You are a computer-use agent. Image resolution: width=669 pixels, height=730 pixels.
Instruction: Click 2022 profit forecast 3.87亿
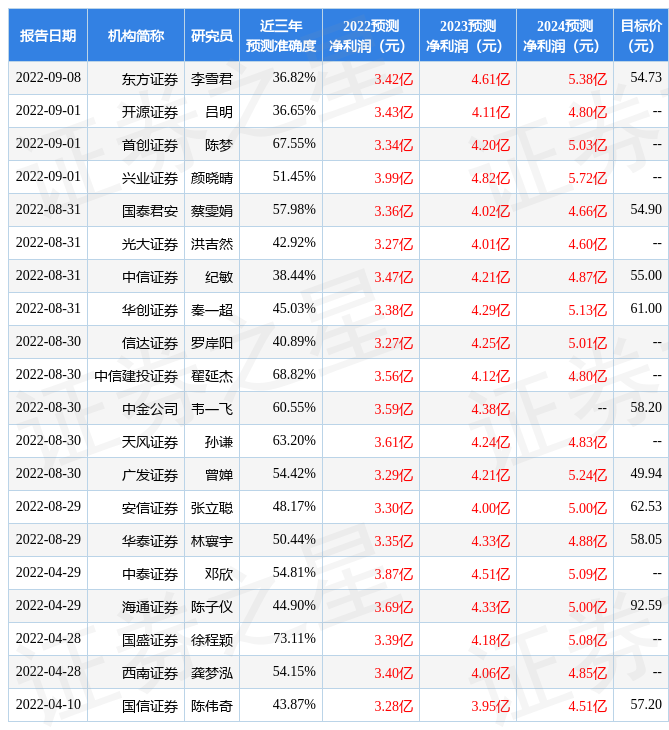pos(393,575)
